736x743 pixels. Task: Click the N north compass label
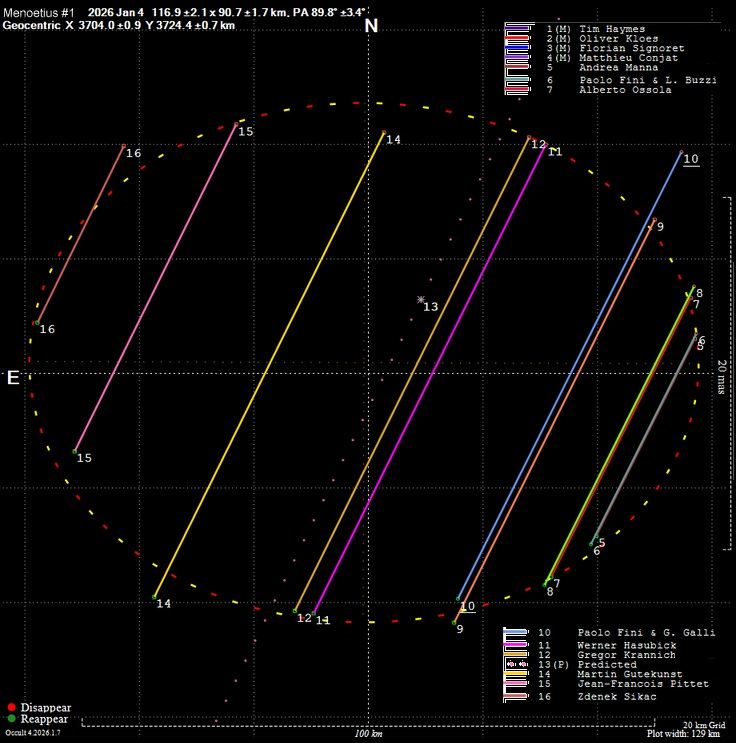coord(371,25)
